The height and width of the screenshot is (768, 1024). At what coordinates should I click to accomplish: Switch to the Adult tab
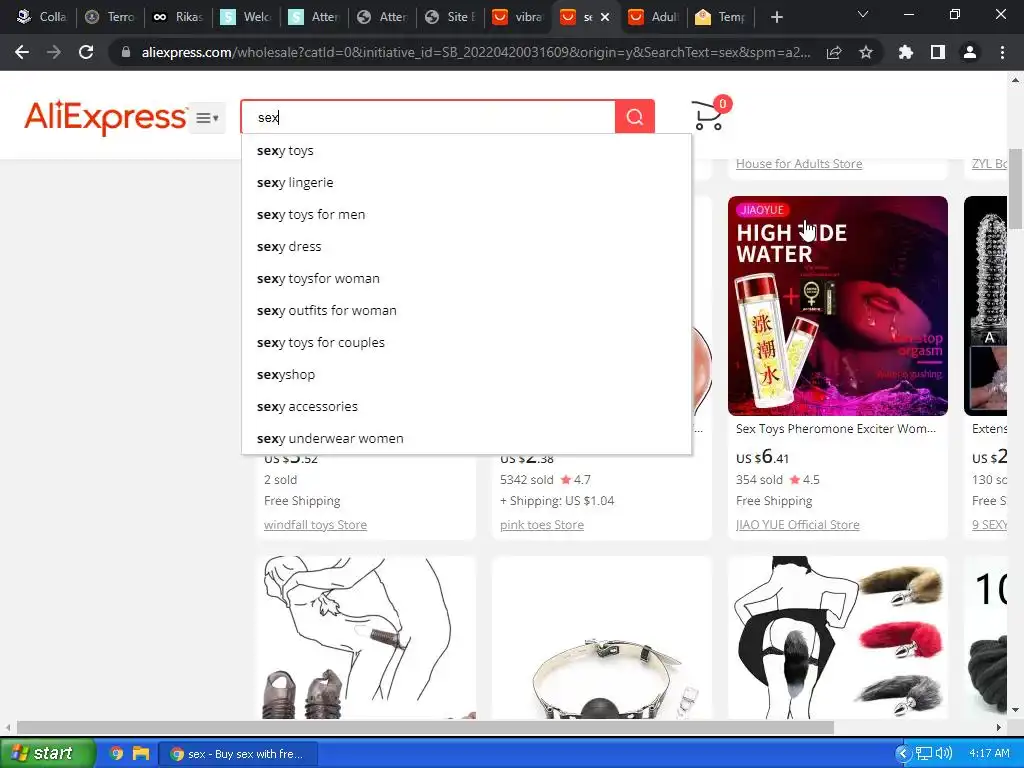653,17
